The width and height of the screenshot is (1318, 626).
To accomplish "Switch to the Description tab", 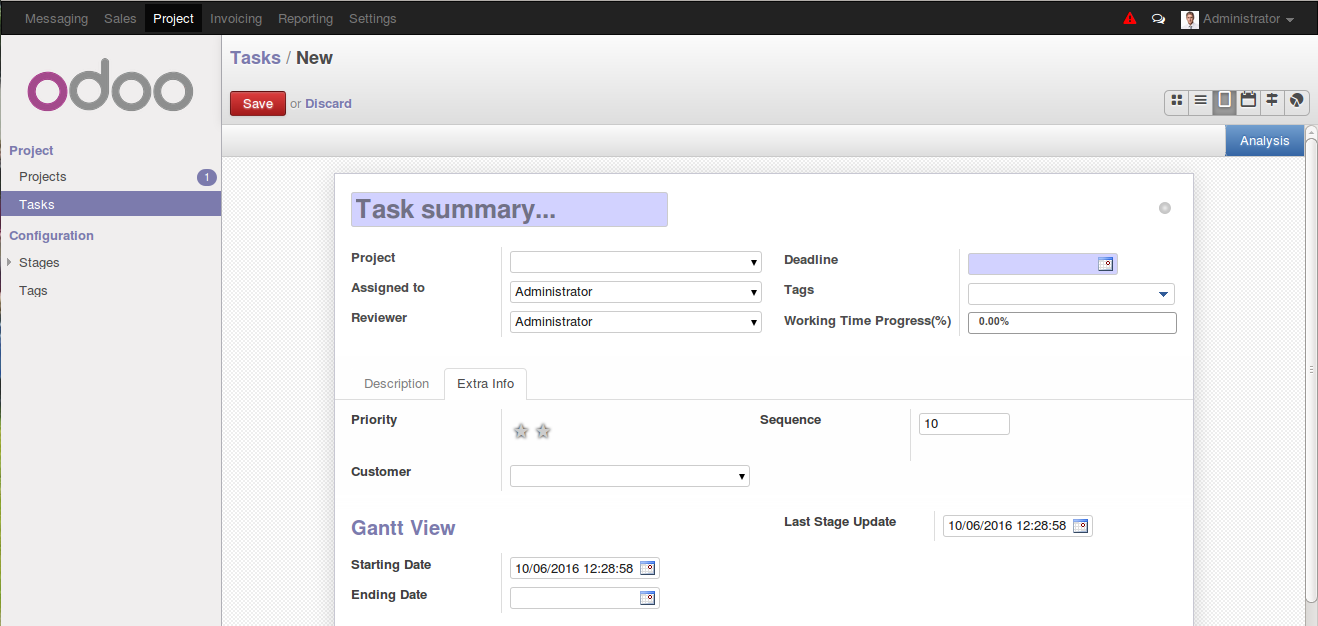I will [396, 384].
